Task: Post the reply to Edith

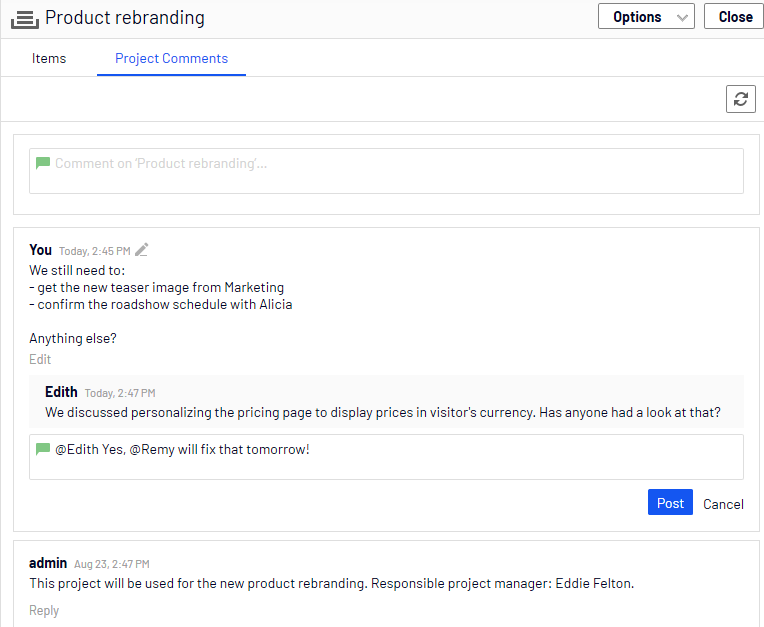Action: click(x=670, y=502)
